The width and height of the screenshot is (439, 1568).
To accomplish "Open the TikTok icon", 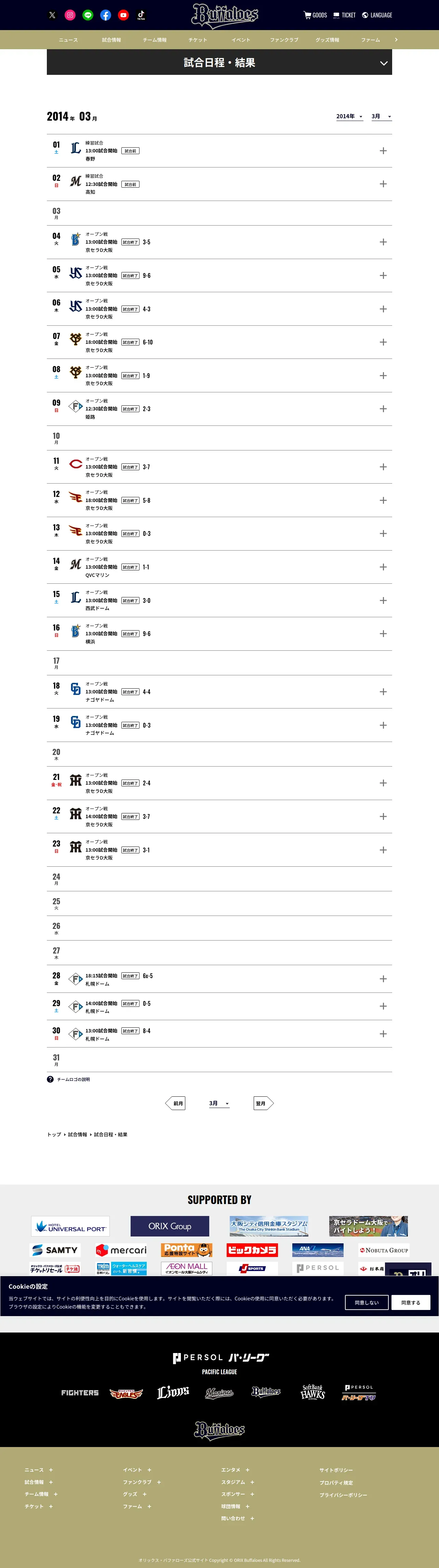I will pyautogui.click(x=141, y=15).
